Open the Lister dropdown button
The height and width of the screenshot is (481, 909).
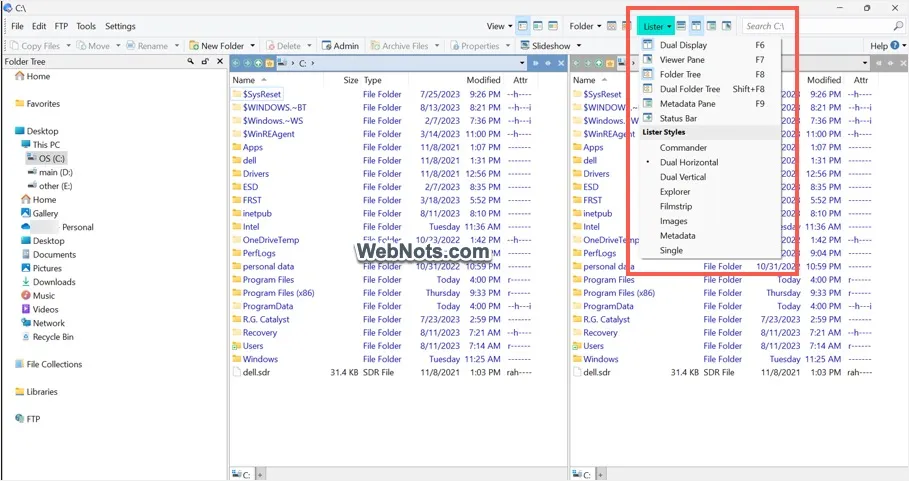click(x=656, y=26)
